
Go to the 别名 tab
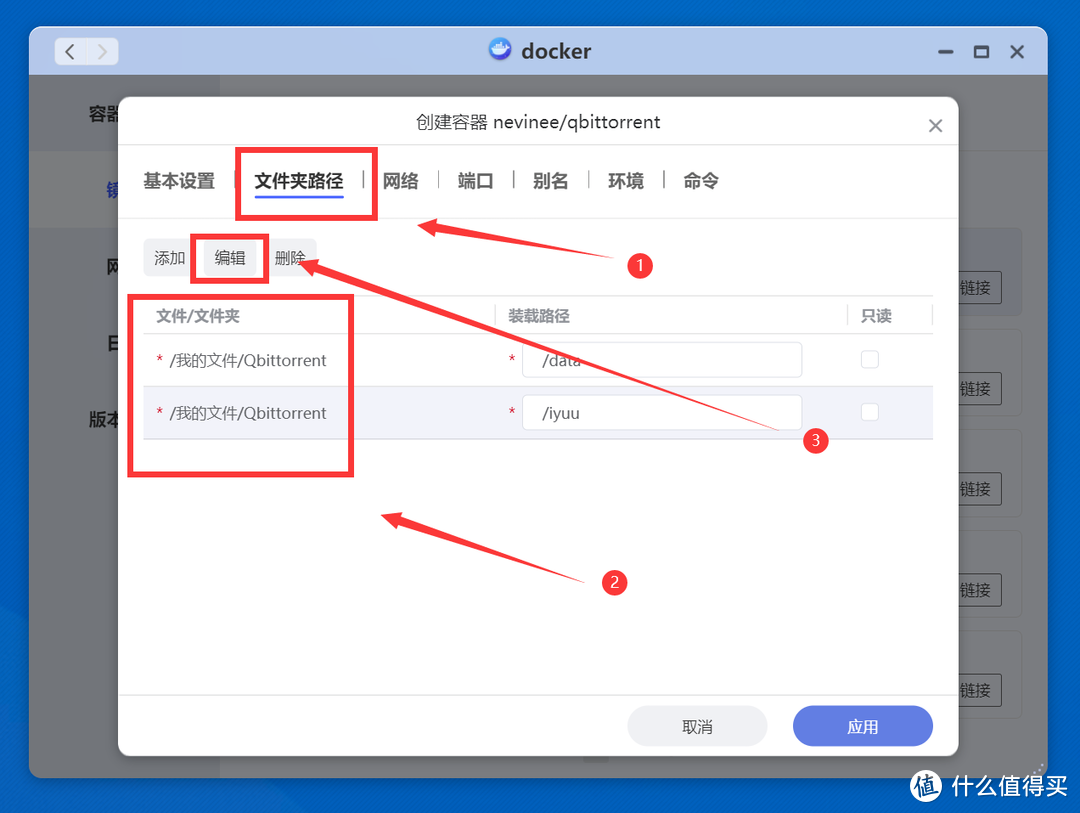pyautogui.click(x=551, y=181)
